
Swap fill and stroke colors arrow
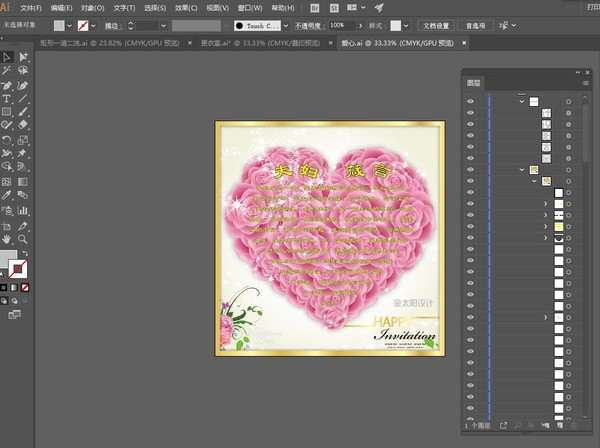[25, 253]
